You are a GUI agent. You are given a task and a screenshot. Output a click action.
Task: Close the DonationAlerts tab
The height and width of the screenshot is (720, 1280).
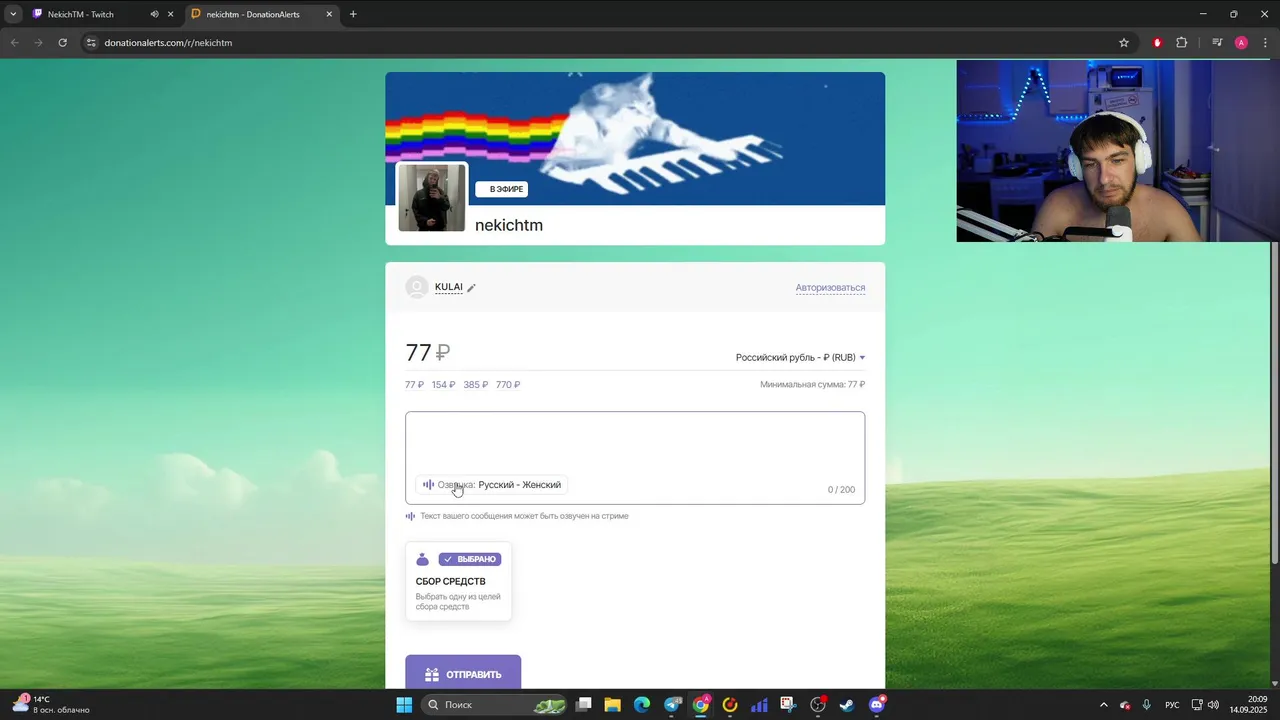[x=329, y=14]
